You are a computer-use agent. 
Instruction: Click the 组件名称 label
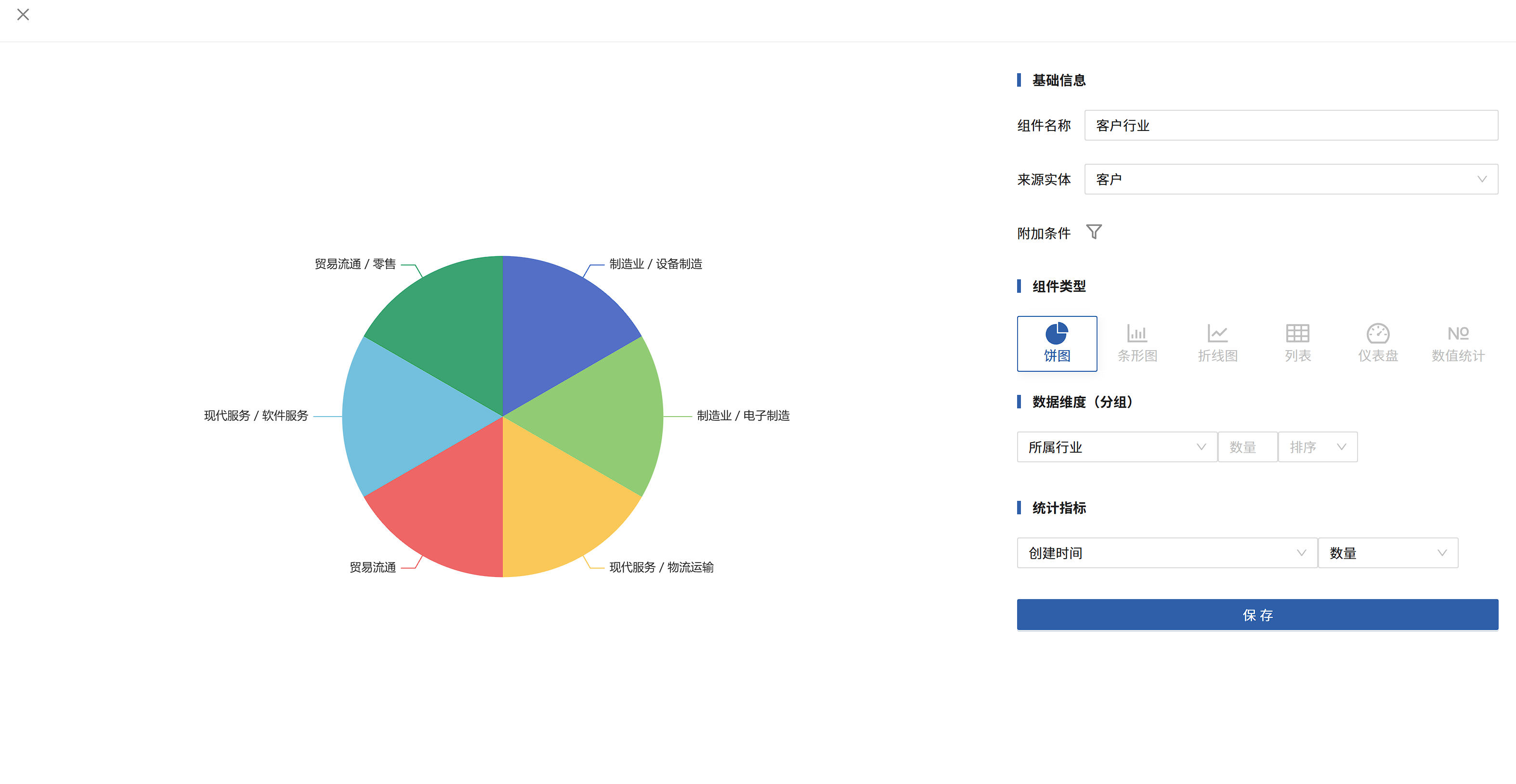click(1044, 125)
